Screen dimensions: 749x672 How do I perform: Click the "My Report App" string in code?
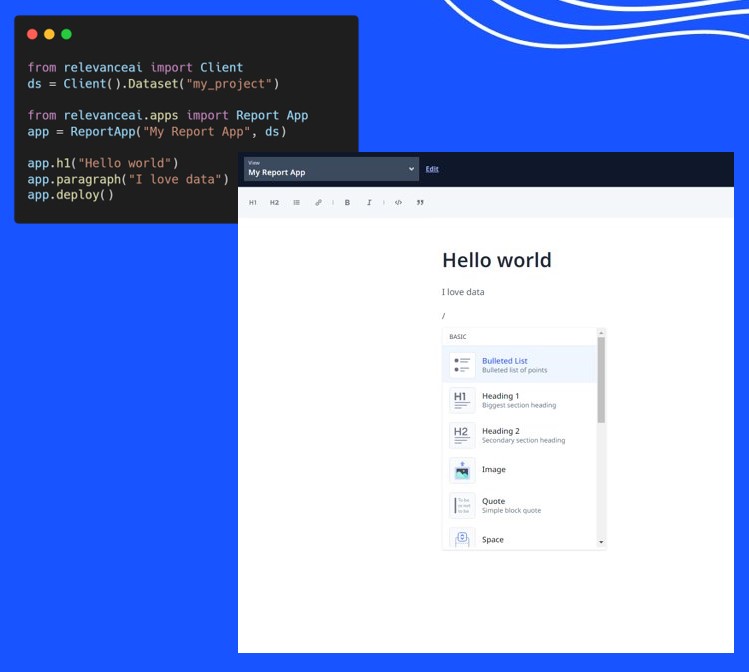point(196,132)
